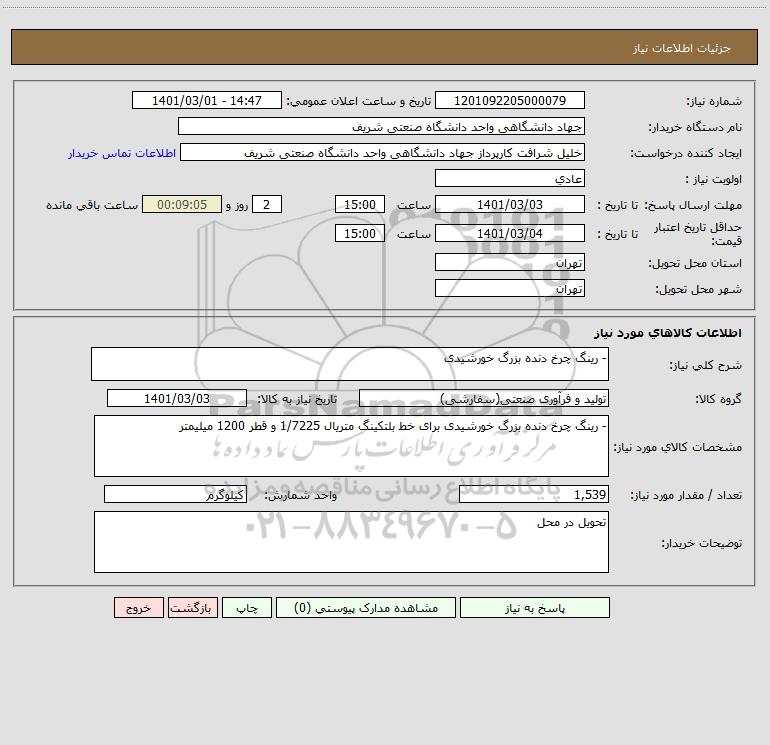Click response deadline date 1401/03/03 field
The image size is (770, 745).
[x=510, y=204]
